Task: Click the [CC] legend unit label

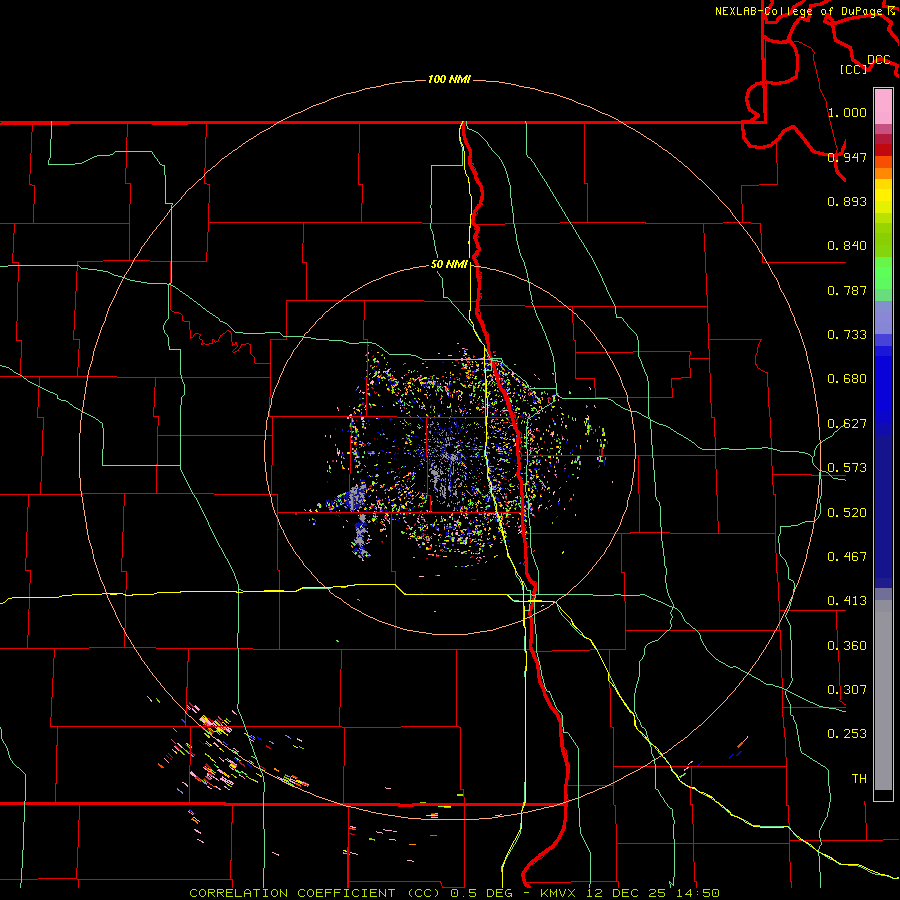Action: [x=854, y=69]
